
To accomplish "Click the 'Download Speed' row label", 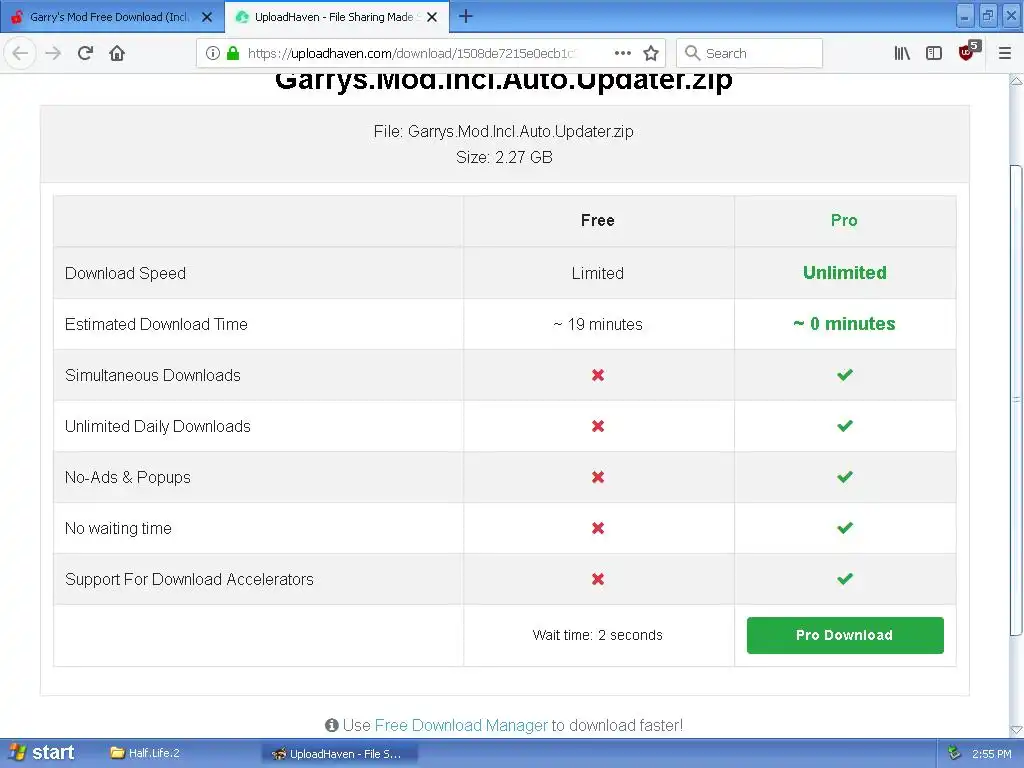I will pos(125,273).
